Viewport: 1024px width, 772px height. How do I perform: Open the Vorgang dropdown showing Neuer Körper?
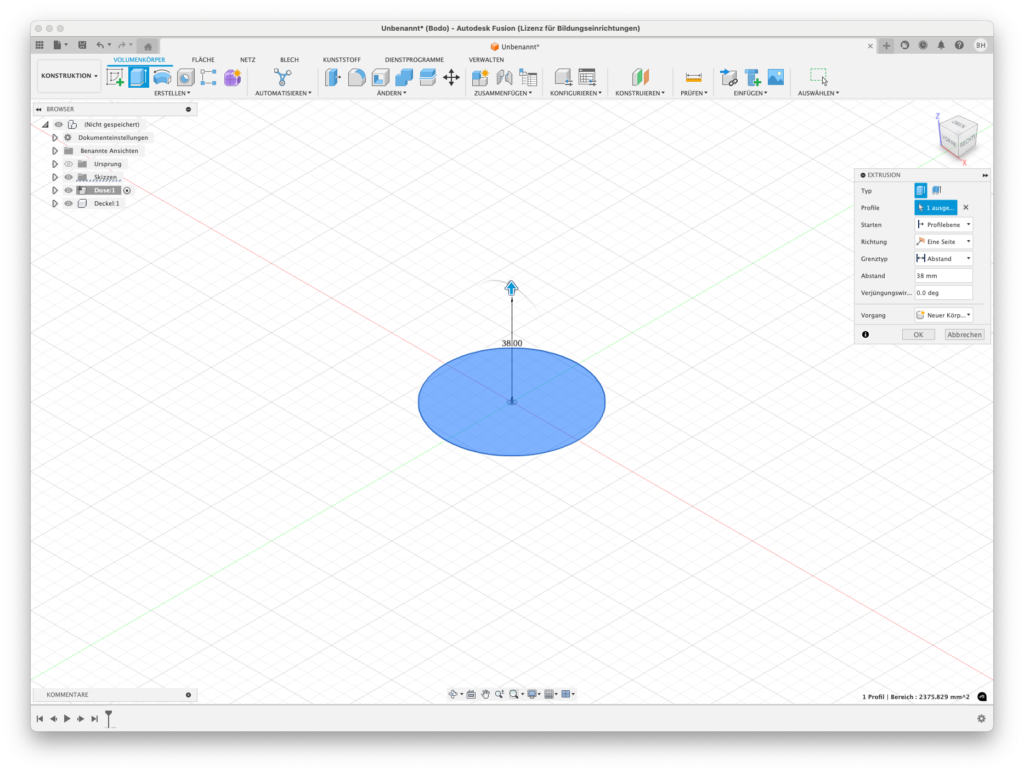943,315
